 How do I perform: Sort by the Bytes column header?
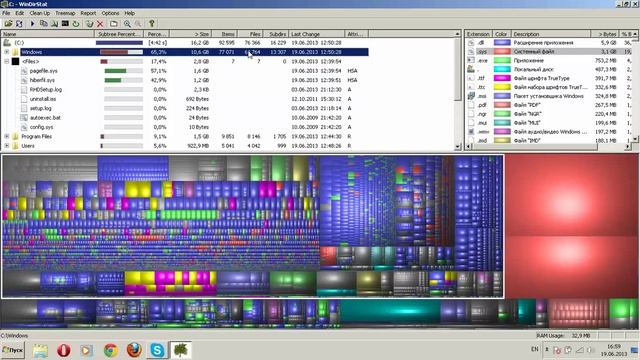(x=604, y=34)
